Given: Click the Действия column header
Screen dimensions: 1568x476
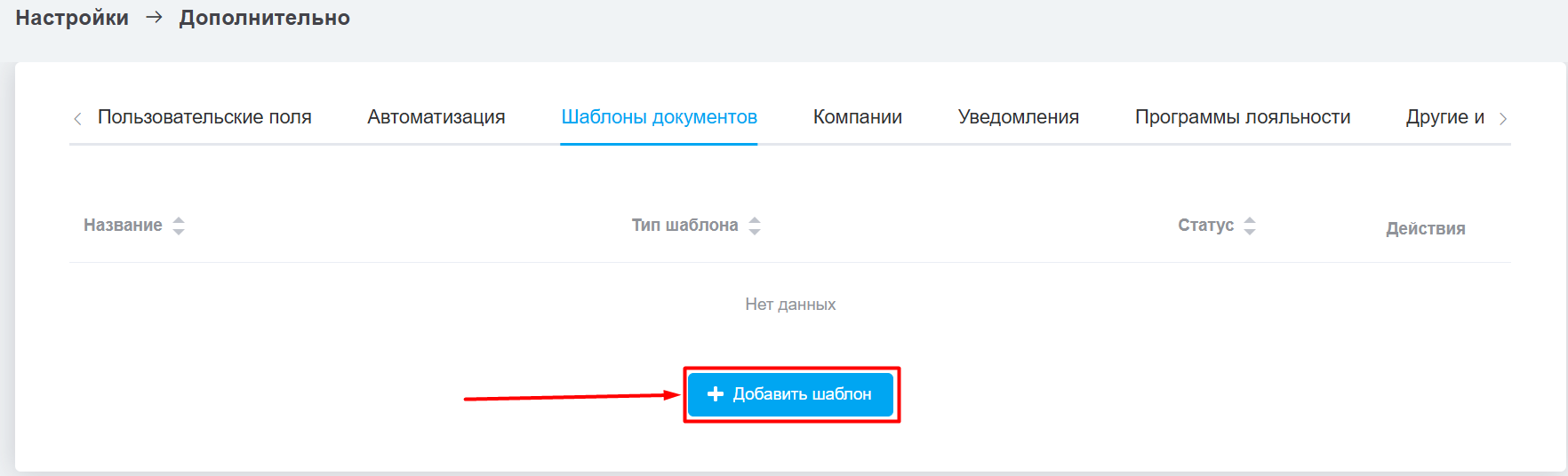Looking at the screenshot, I should coord(1426,229).
